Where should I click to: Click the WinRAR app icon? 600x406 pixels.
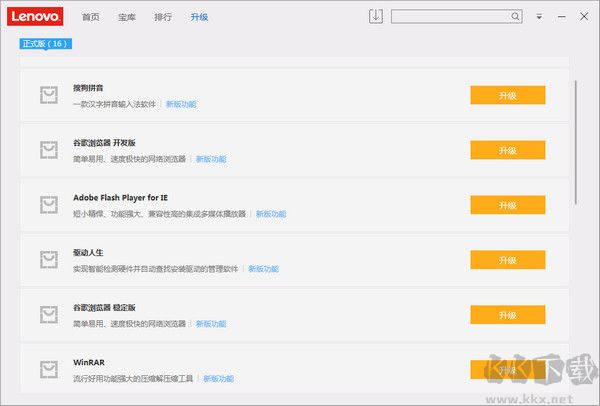[48, 370]
